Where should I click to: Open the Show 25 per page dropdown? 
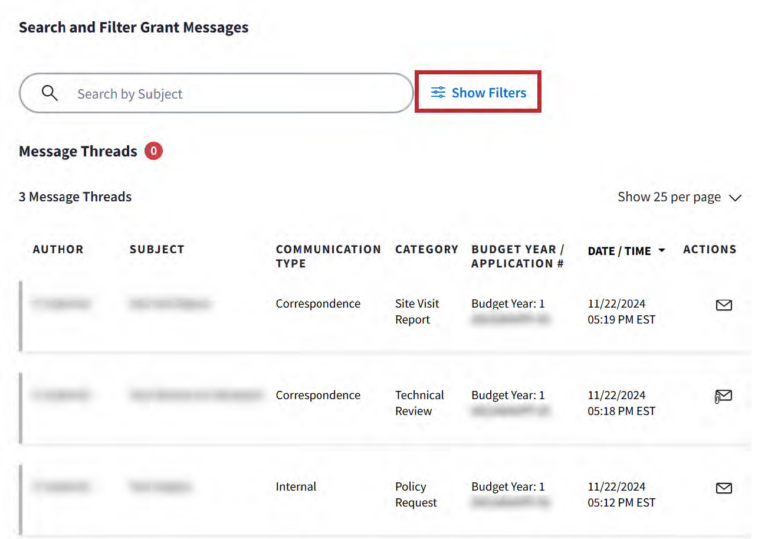(x=679, y=197)
